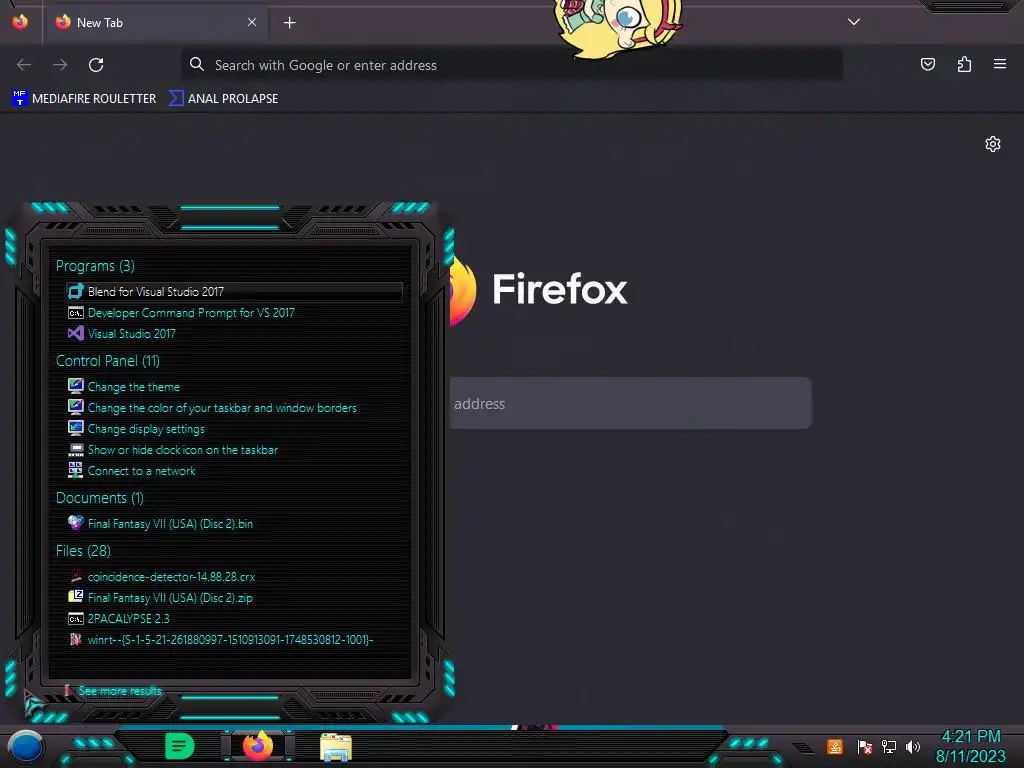This screenshot has height=768, width=1024.
Task: Open Change the theme result
Action: tap(133, 387)
